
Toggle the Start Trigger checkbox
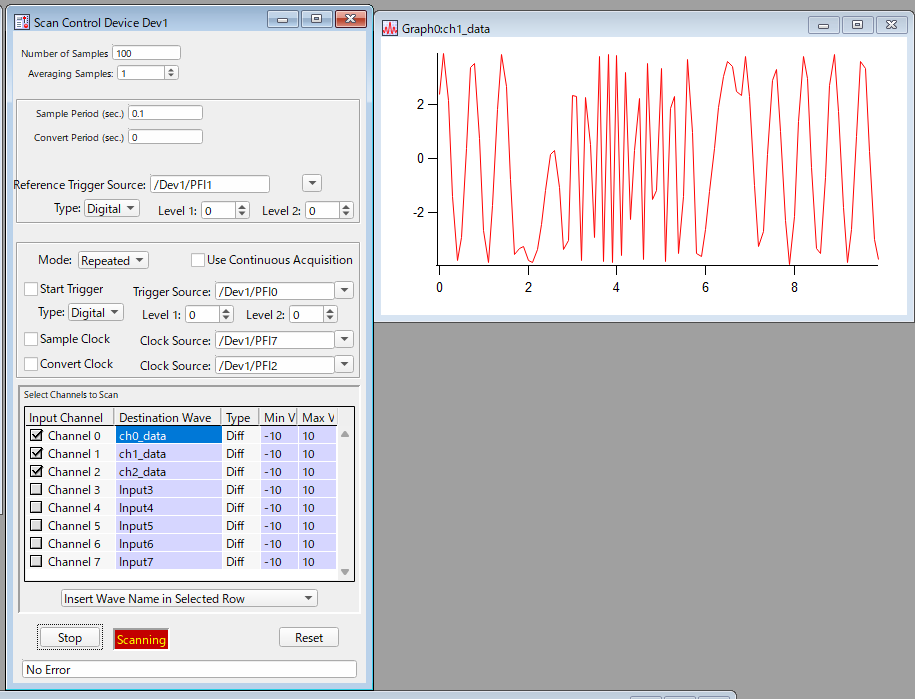click(31, 289)
